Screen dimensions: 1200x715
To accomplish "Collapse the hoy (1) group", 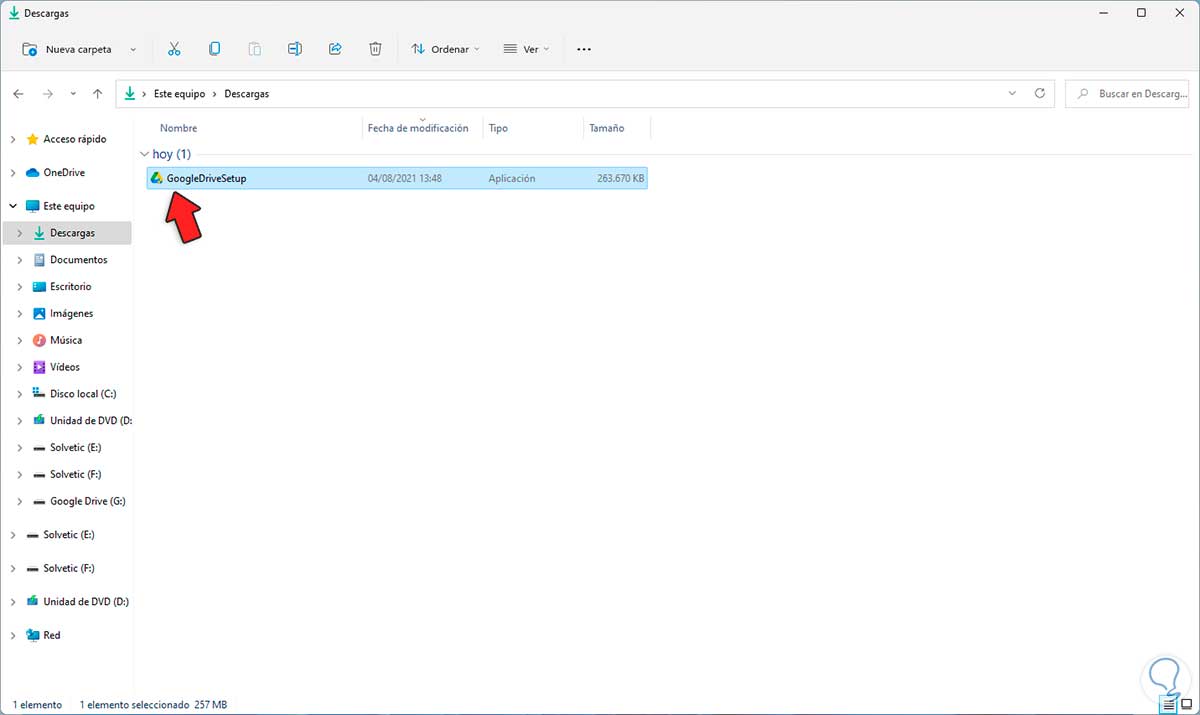I will click(144, 154).
